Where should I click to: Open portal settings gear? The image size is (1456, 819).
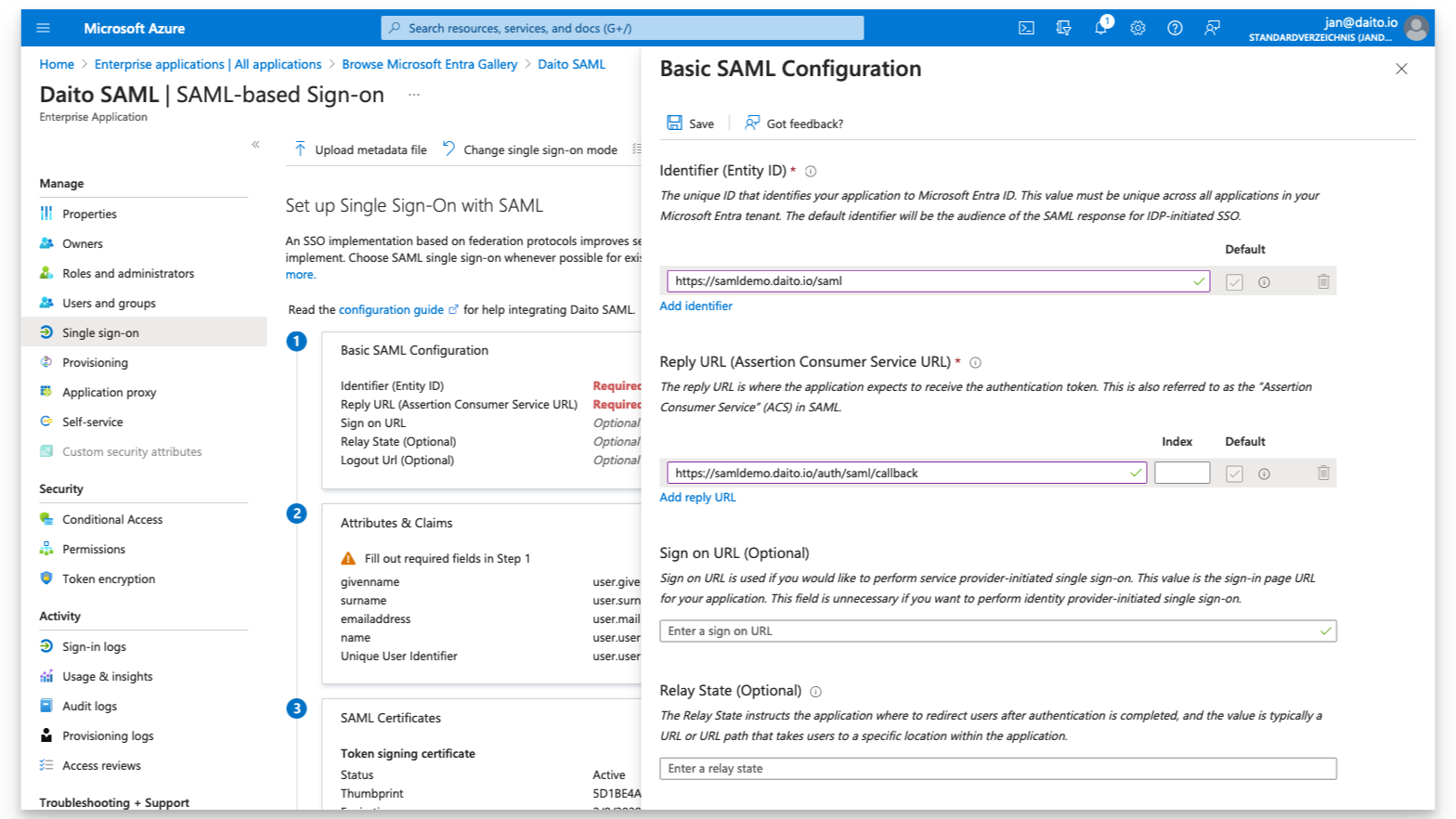(1137, 28)
